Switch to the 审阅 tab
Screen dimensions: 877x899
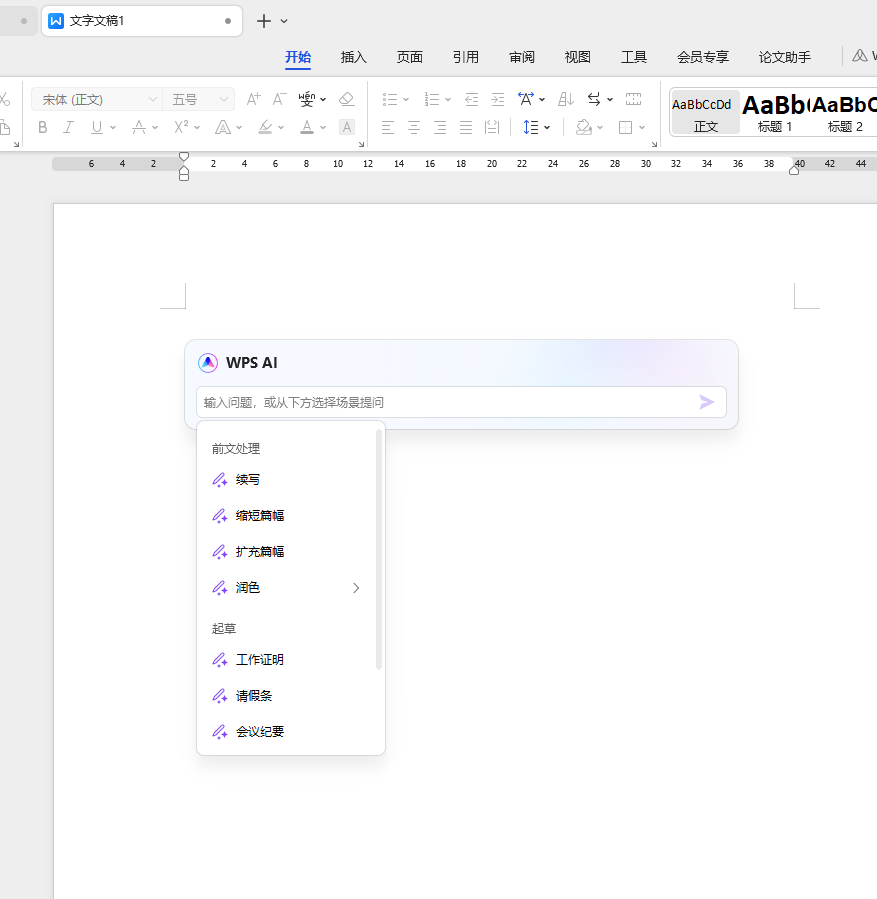coord(522,57)
